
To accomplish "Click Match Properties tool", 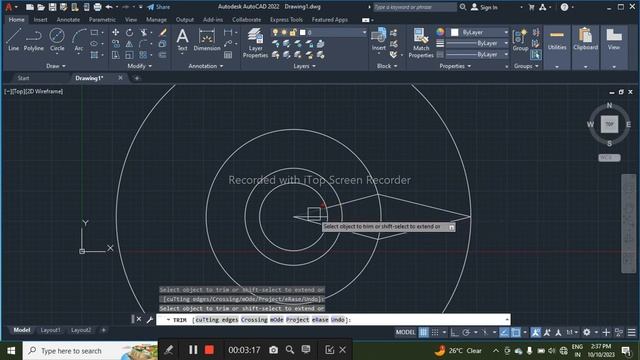I will pyautogui.click(x=421, y=42).
